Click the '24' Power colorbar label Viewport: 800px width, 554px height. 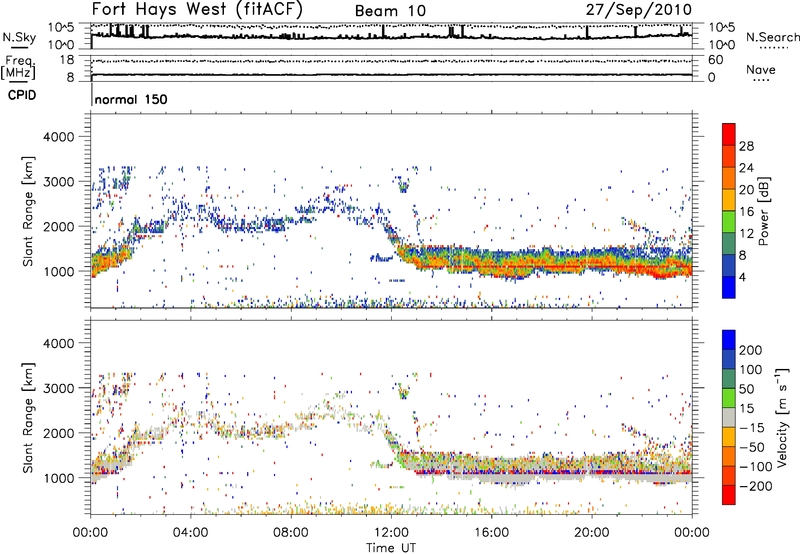(746, 168)
